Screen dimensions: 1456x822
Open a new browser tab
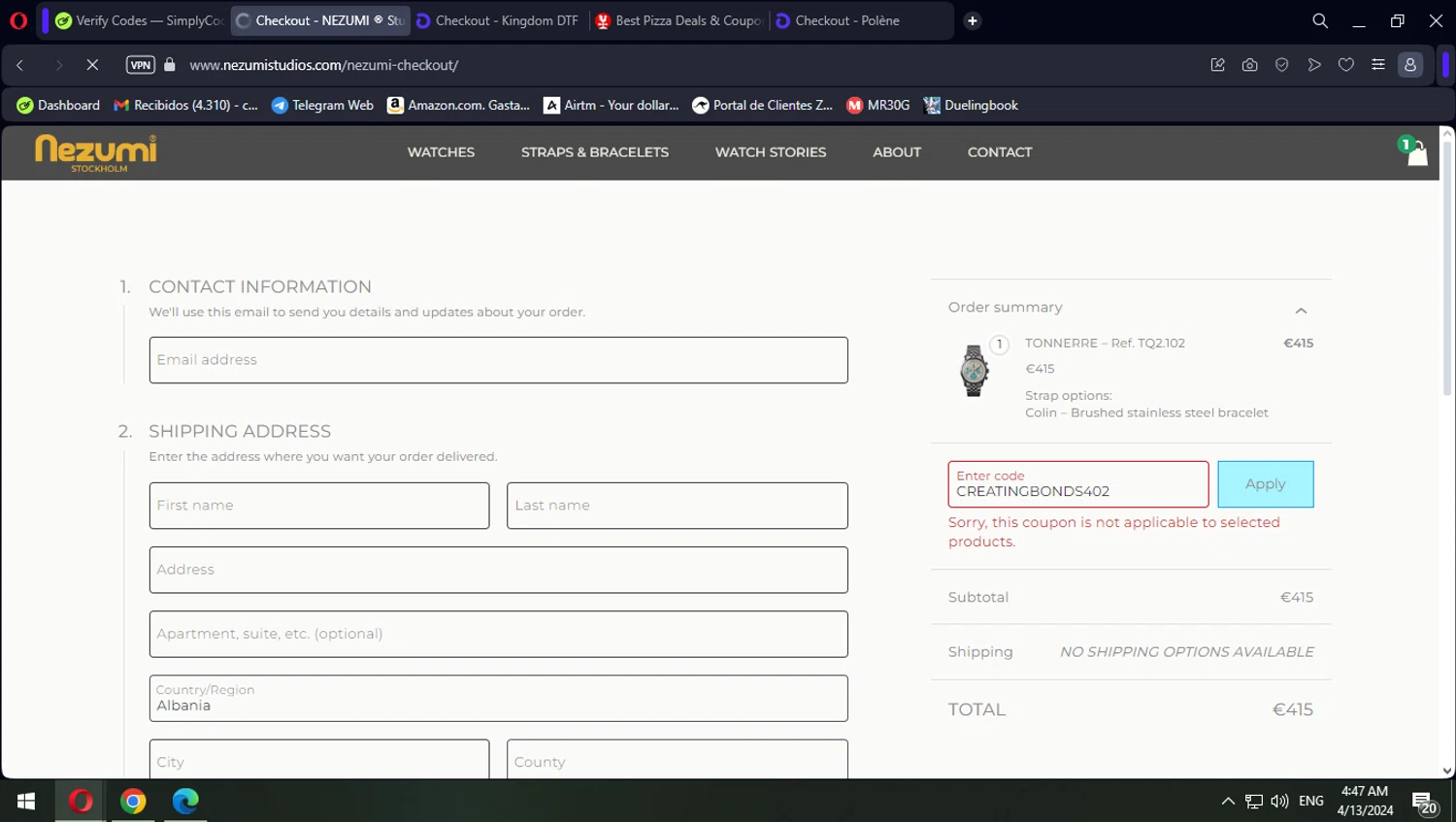(972, 20)
